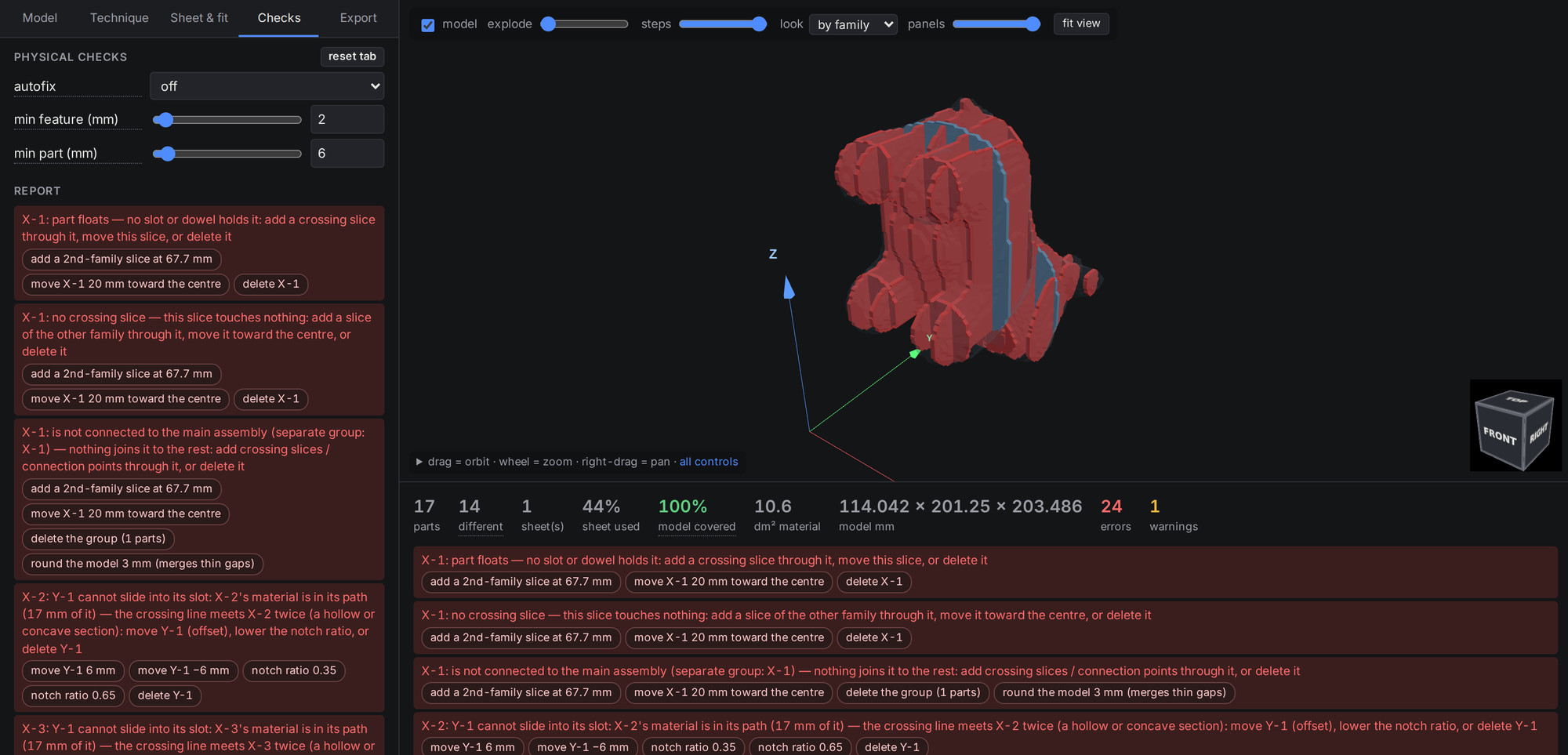The image size is (1568, 755).
Task: Adjust the steps slider
Action: coord(723,24)
